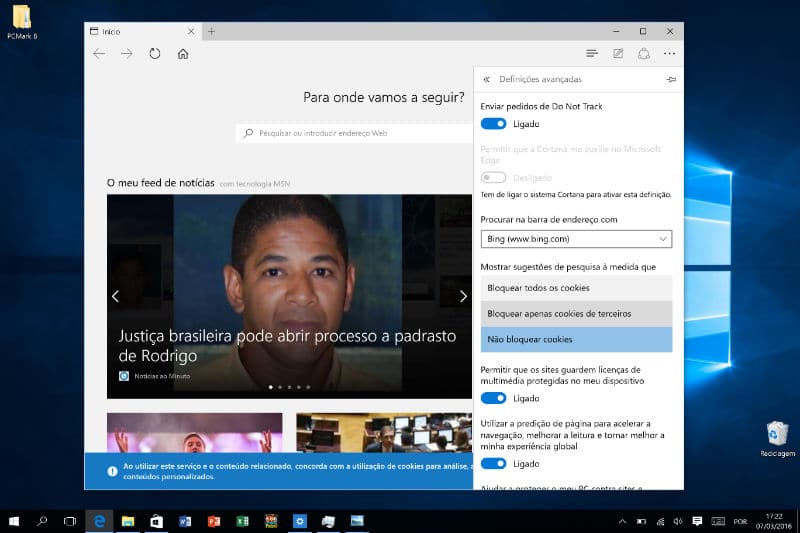Open the Hub icon in Edge toolbar
This screenshot has width=800, height=533.
pos(592,54)
